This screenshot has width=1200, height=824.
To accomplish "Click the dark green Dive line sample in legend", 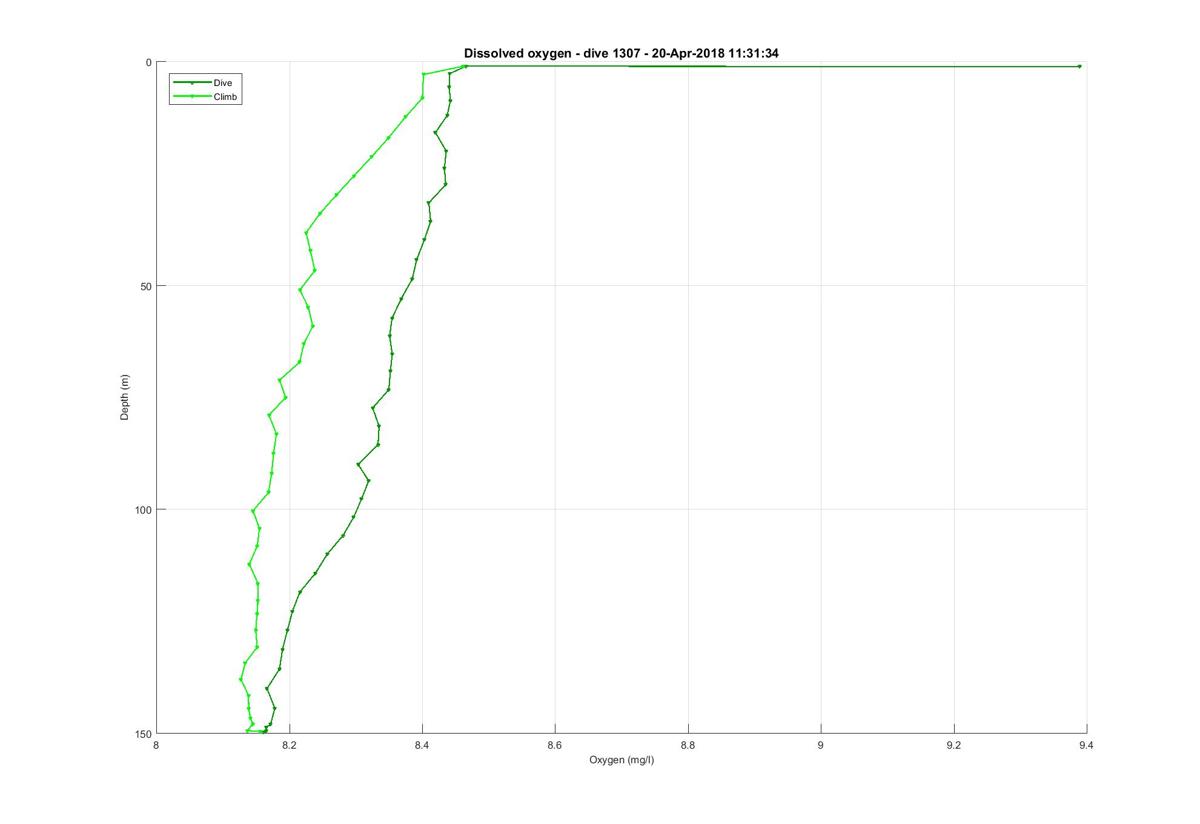I will (x=192, y=82).
